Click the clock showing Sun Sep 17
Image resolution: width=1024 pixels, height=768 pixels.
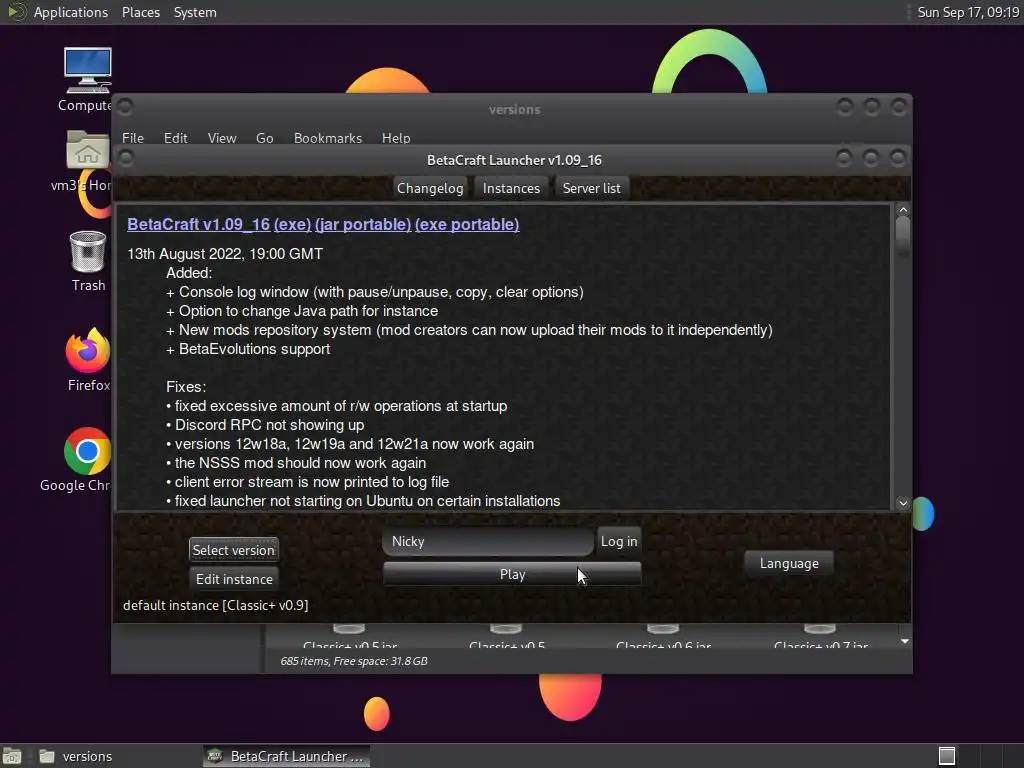click(x=968, y=12)
